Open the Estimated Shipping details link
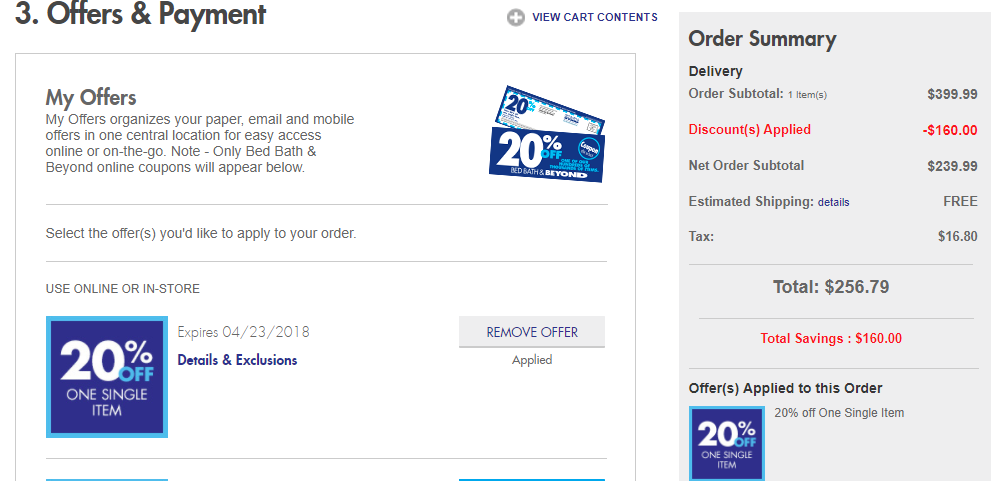This screenshot has height=481, width=1003. [833, 202]
